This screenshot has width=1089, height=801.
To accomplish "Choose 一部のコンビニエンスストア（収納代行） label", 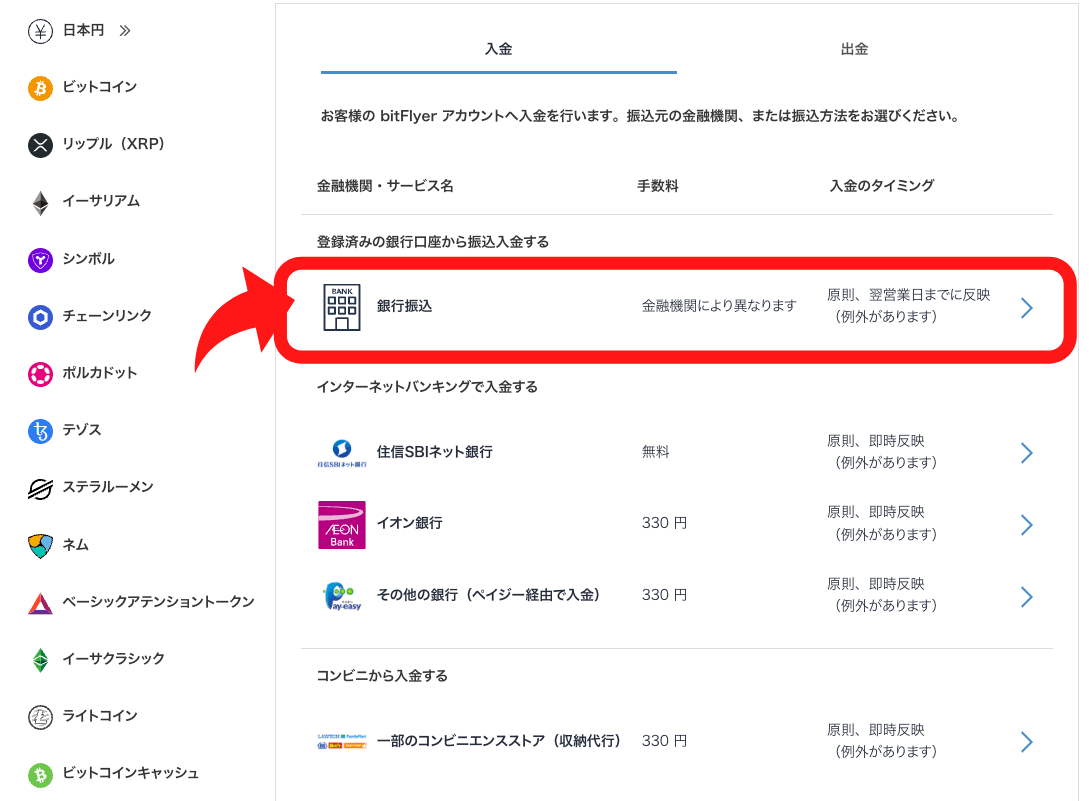I will point(499,741).
